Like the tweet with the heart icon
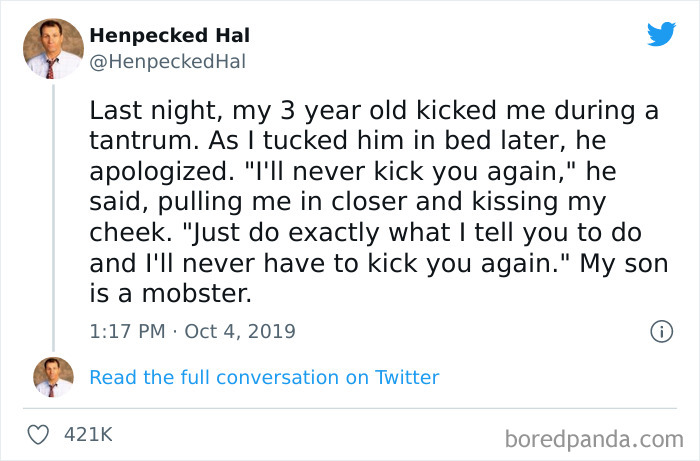The height and width of the screenshot is (461, 700). tap(39, 435)
